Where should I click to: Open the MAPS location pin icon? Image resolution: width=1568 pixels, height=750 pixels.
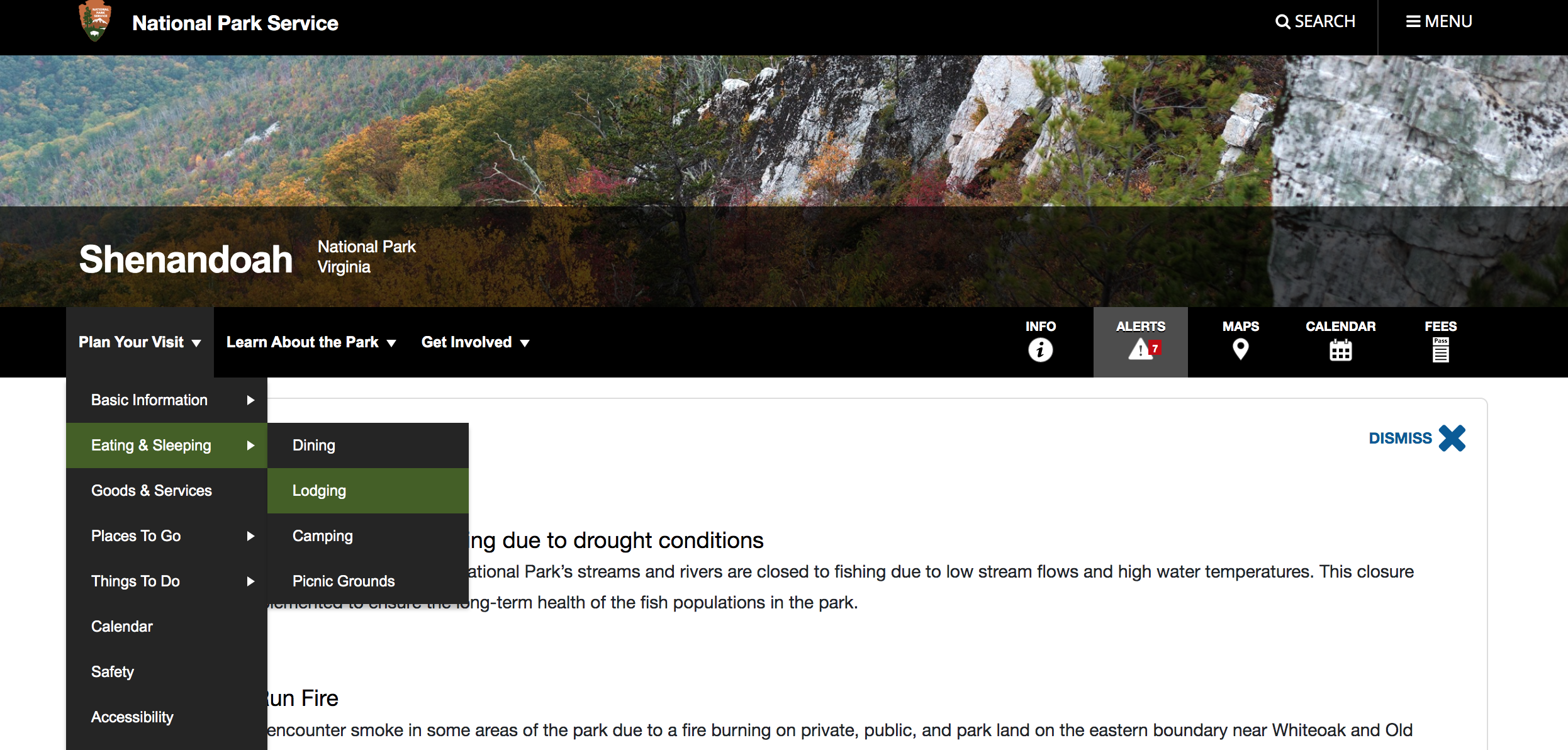[x=1240, y=349]
